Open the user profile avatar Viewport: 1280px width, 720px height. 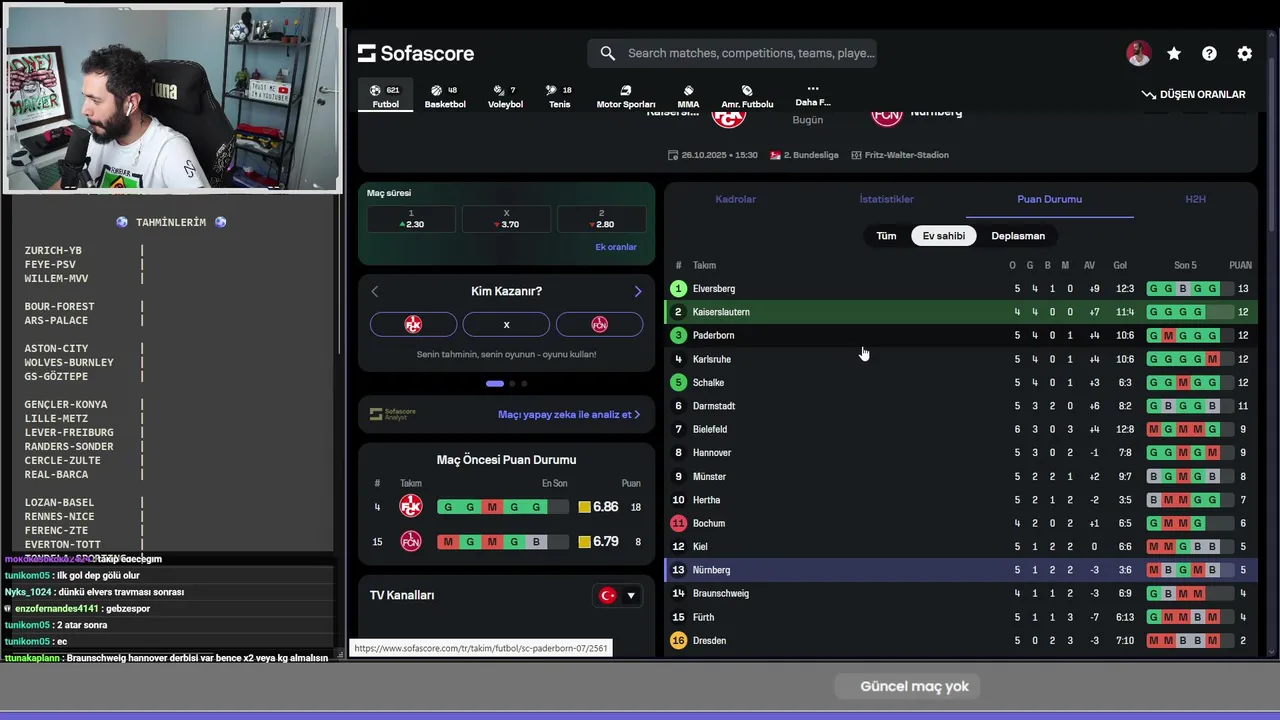click(1138, 54)
